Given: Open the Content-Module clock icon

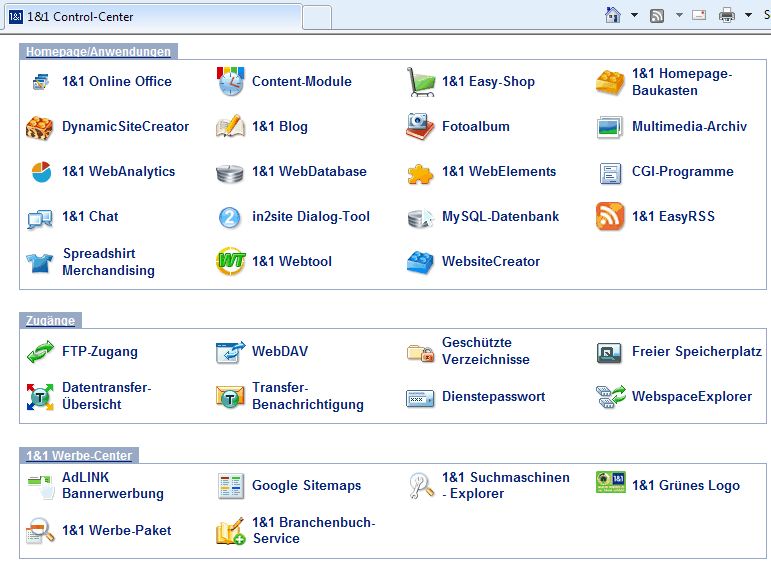Looking at the screenshot, I should (230, 82).
